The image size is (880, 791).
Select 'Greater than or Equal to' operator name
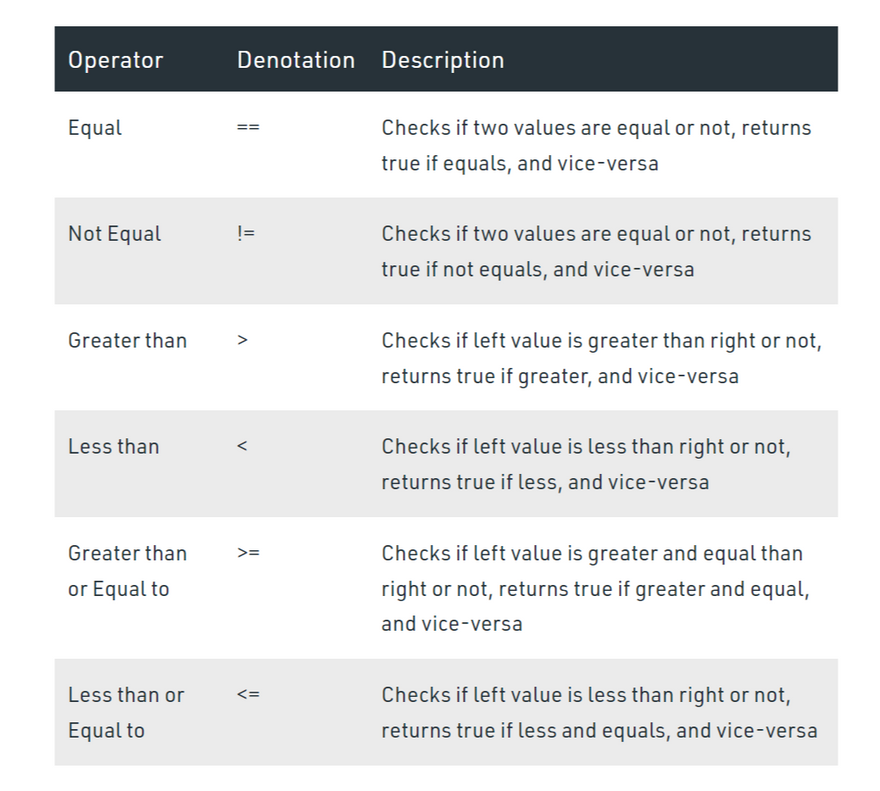point(127,570)
